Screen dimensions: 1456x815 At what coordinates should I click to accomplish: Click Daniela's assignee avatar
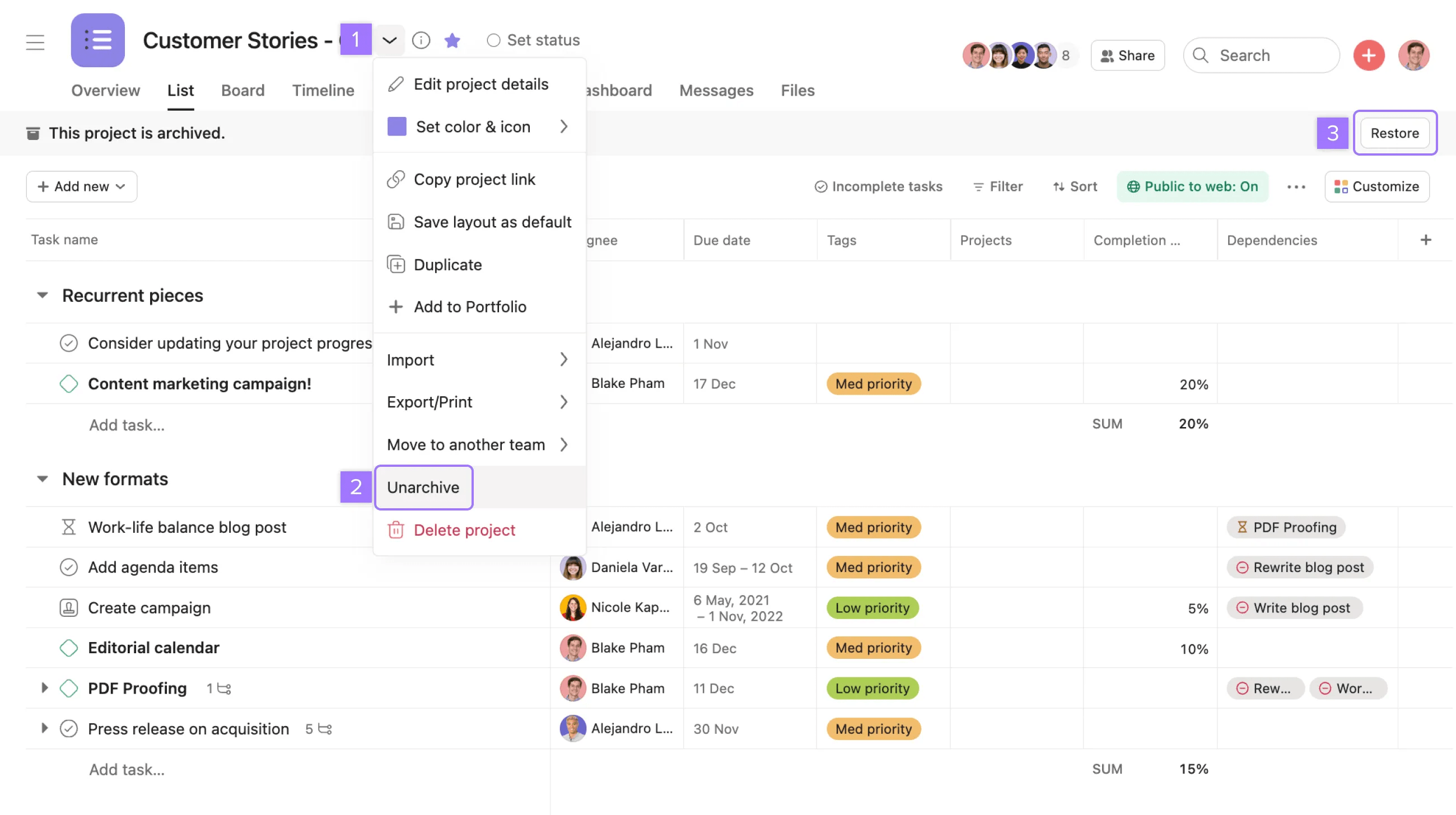point(572,567)
